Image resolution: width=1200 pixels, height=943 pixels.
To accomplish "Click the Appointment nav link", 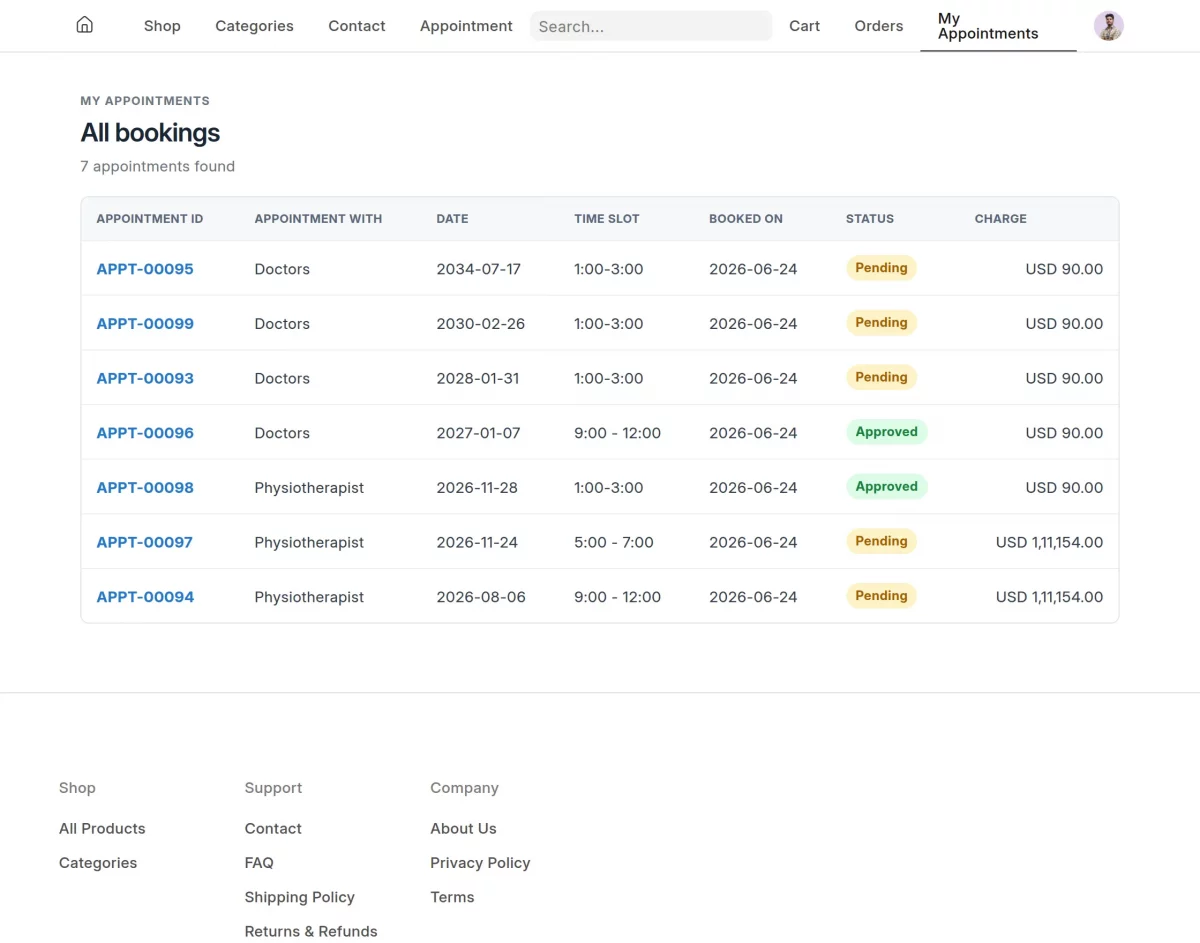I will click(466, 26).
